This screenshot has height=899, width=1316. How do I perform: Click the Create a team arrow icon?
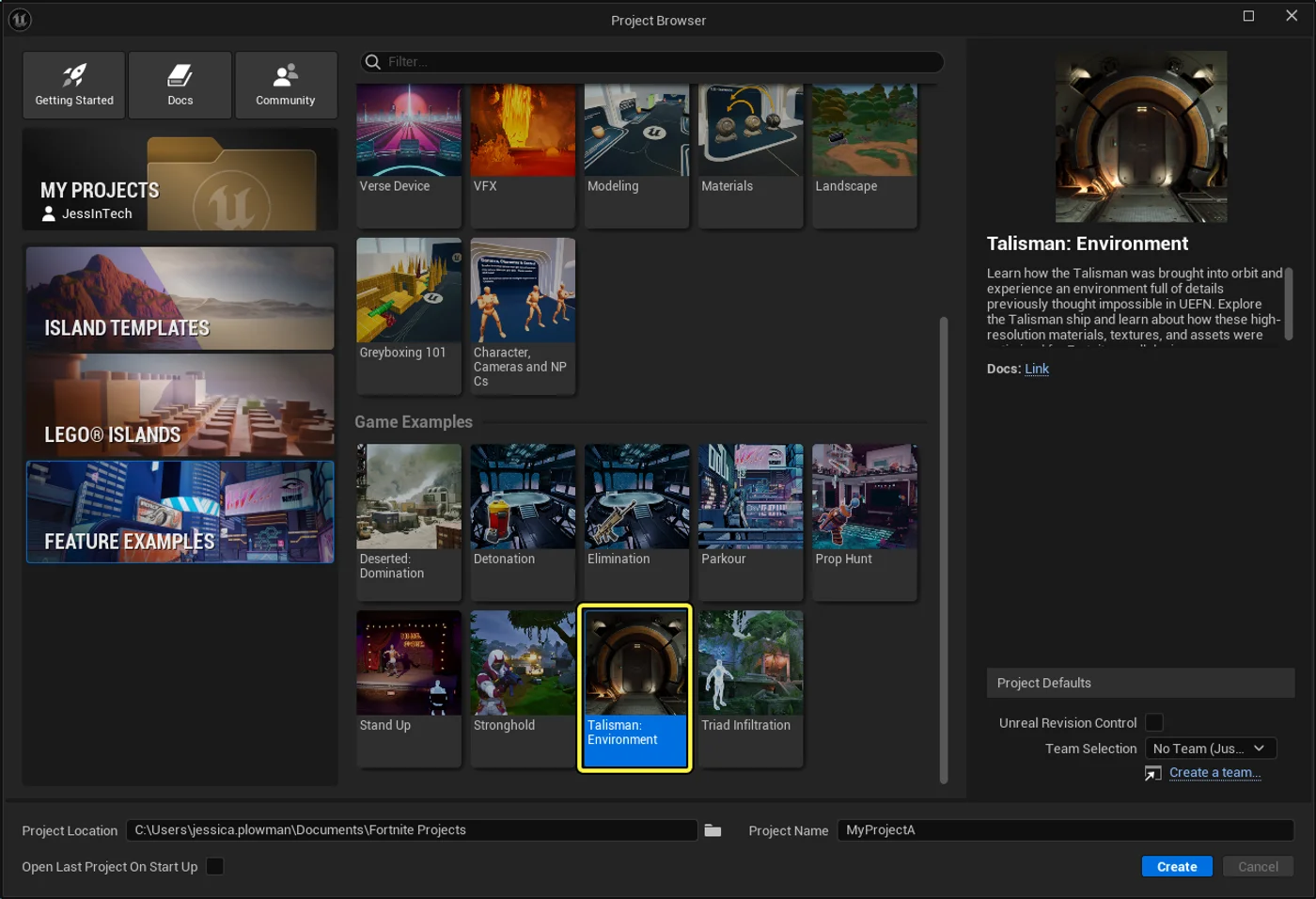point(1152,773)
